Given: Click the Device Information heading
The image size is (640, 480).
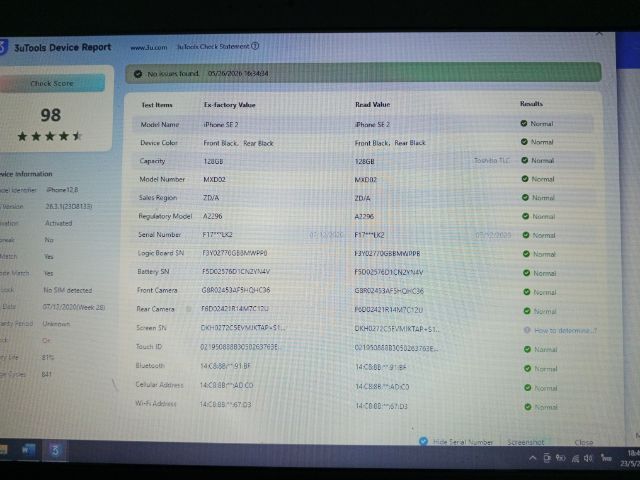Looking at the screenshot, I should pos(26,174).
